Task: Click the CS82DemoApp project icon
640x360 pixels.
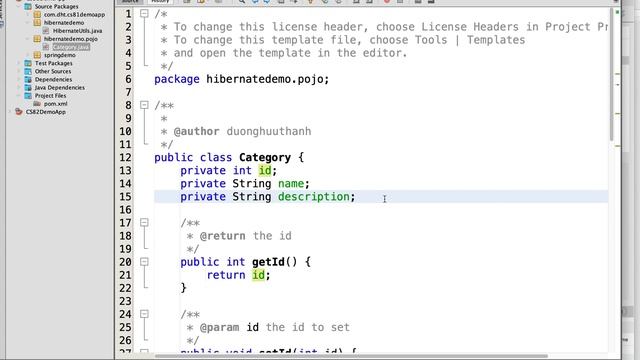Action: tap(19, 111)
